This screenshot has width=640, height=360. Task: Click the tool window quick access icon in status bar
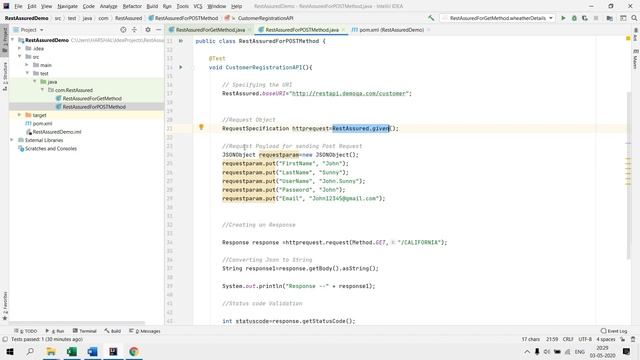click(x=5, y=339)
